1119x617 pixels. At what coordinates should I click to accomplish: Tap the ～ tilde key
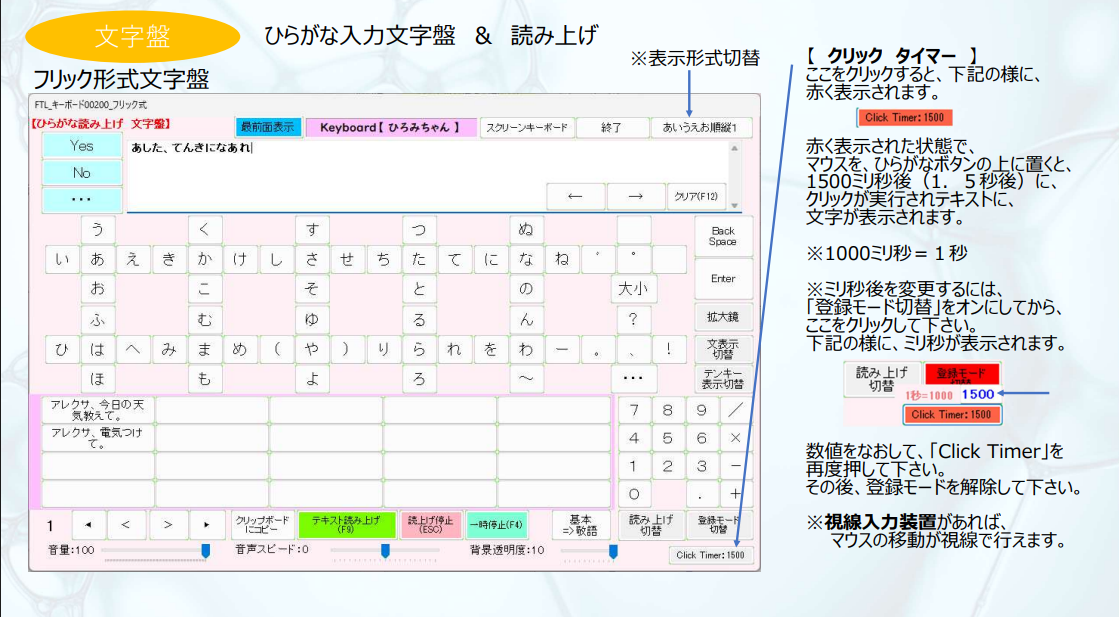[x=526, y=379]
